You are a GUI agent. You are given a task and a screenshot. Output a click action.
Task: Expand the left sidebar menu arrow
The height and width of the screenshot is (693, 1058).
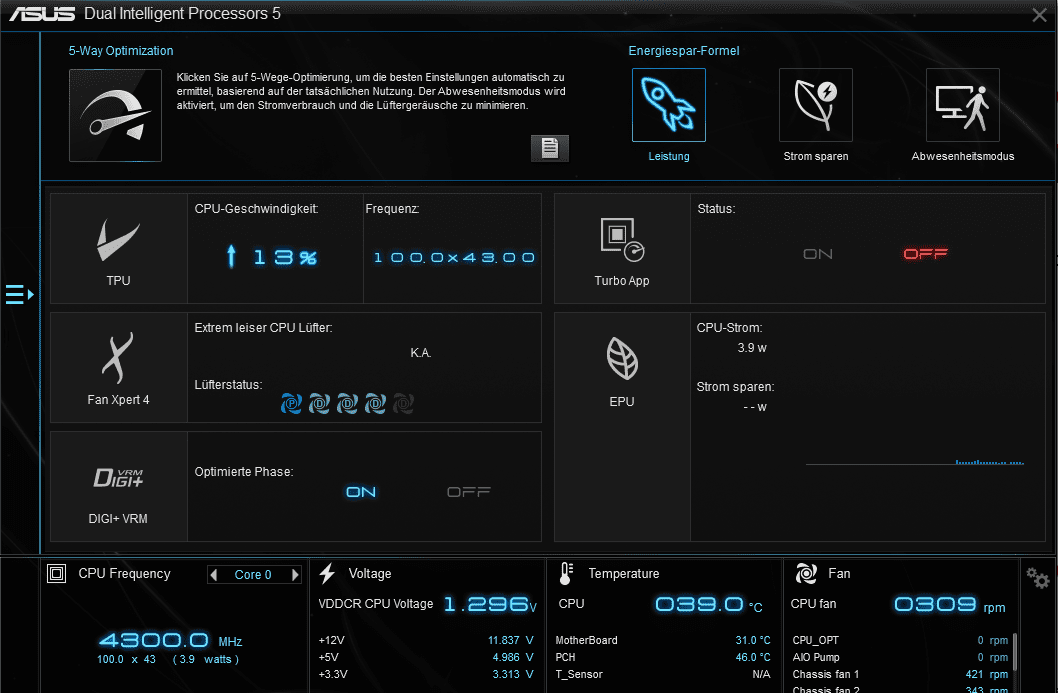tap(20, 295)
